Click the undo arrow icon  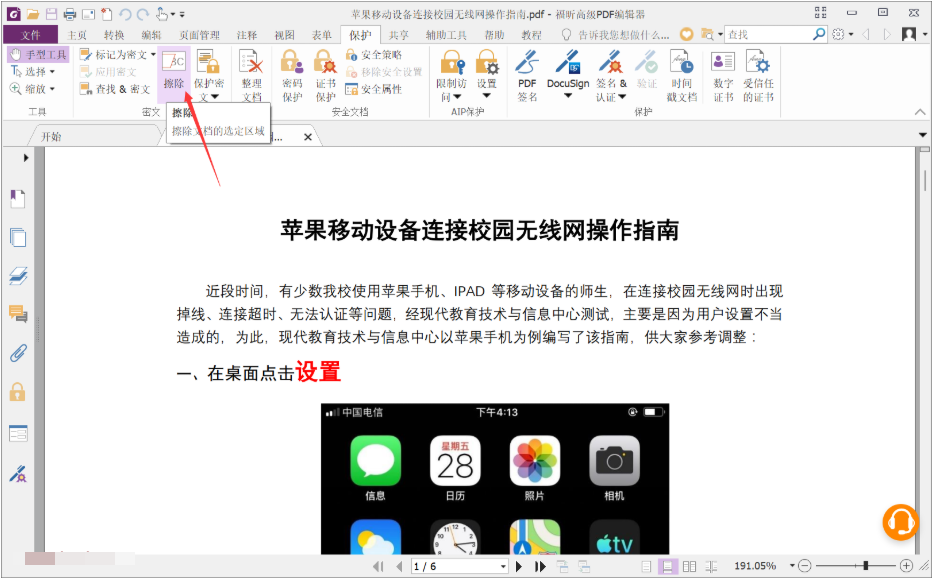[125, 14]
